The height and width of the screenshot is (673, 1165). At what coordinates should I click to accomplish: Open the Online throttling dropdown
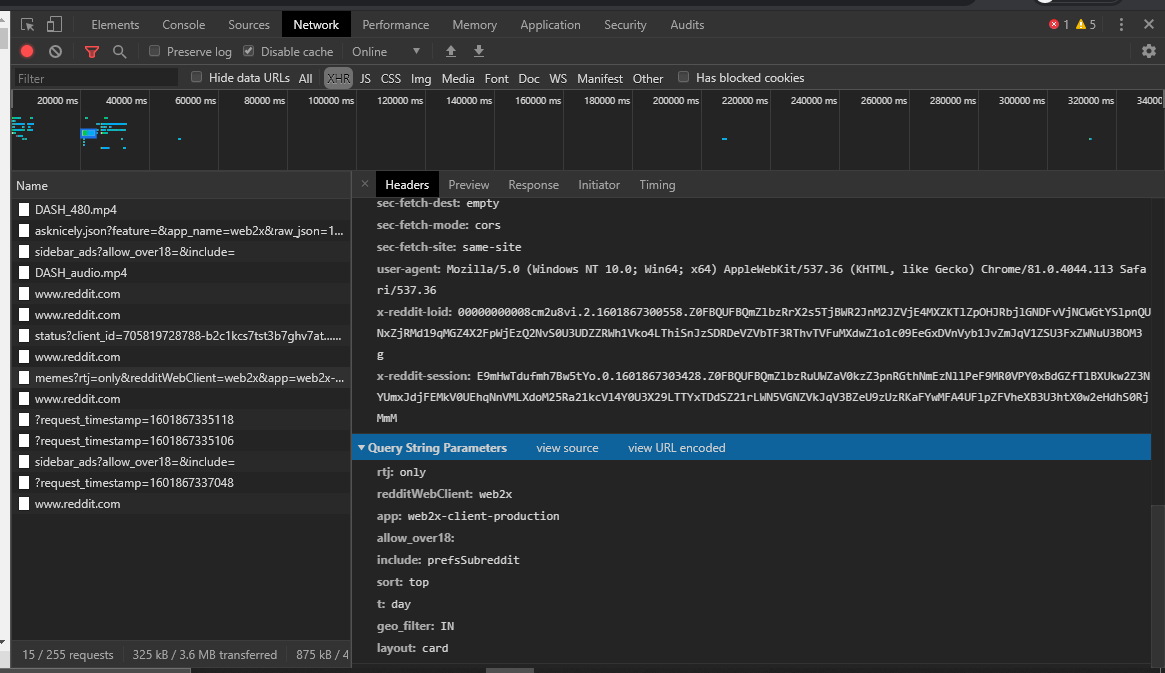(385, 52)
